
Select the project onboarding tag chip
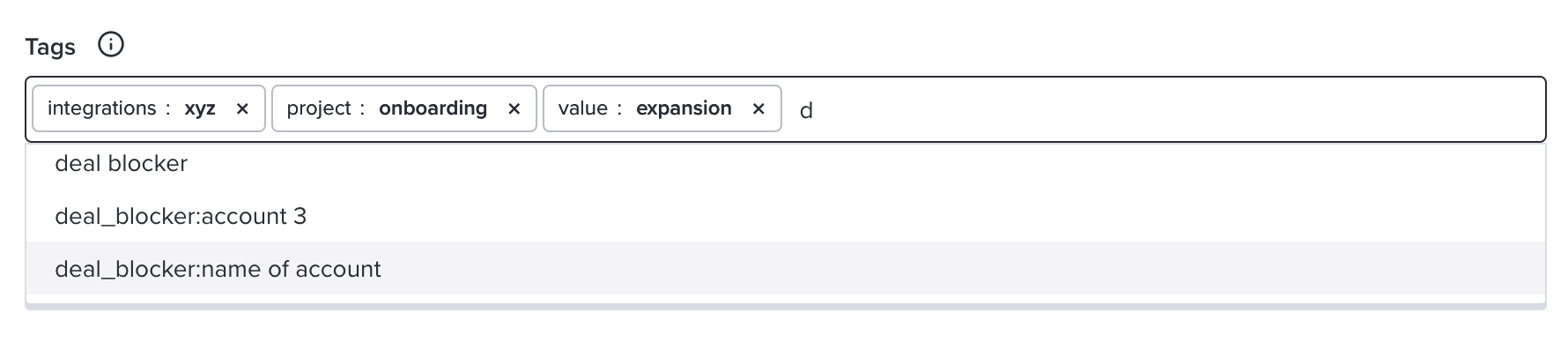pos(404,108)
